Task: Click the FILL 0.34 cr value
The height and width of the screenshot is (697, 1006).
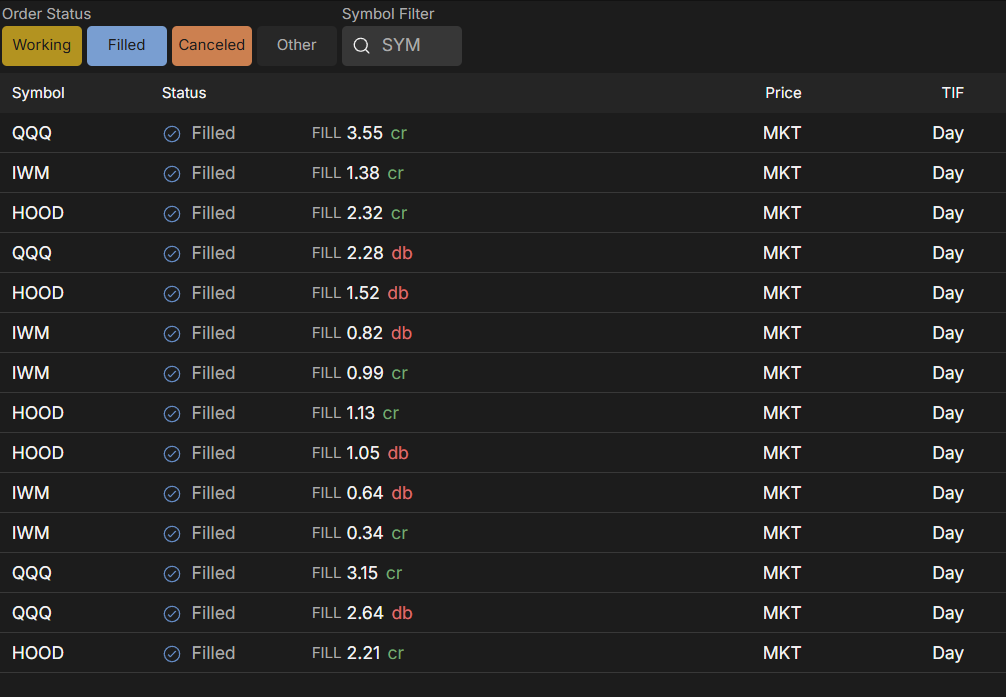Action: coord(360,533)
